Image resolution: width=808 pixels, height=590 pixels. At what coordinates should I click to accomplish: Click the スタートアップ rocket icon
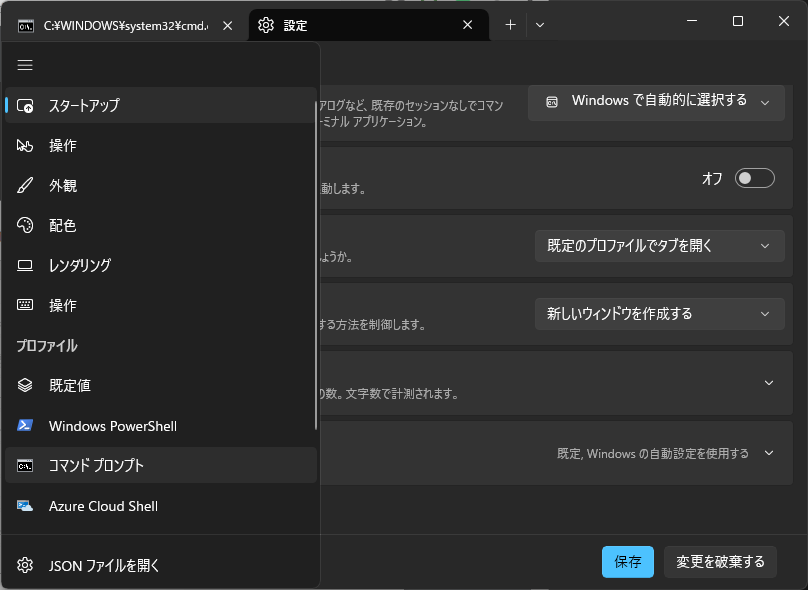point(25,106)
